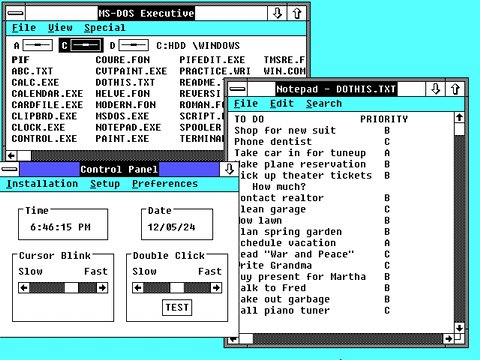Click Notepad vertical scrollbar up arrow
The height and width of the screenshot is (360, 480).
[x=459, y=117]
